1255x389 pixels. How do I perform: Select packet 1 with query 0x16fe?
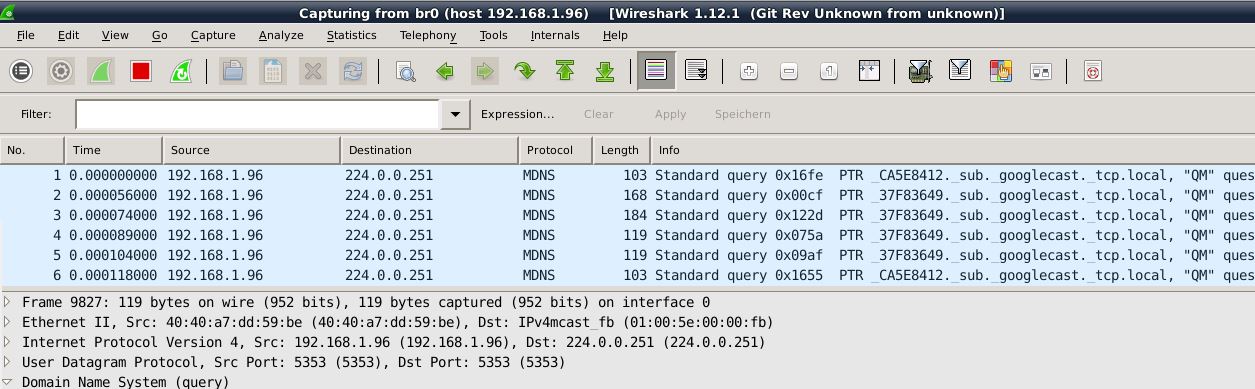[x=627, y=175]
